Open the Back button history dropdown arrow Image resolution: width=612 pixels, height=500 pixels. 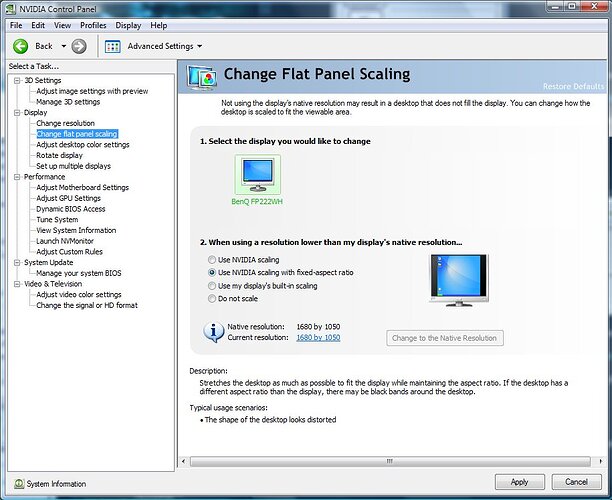pos(63,46)
